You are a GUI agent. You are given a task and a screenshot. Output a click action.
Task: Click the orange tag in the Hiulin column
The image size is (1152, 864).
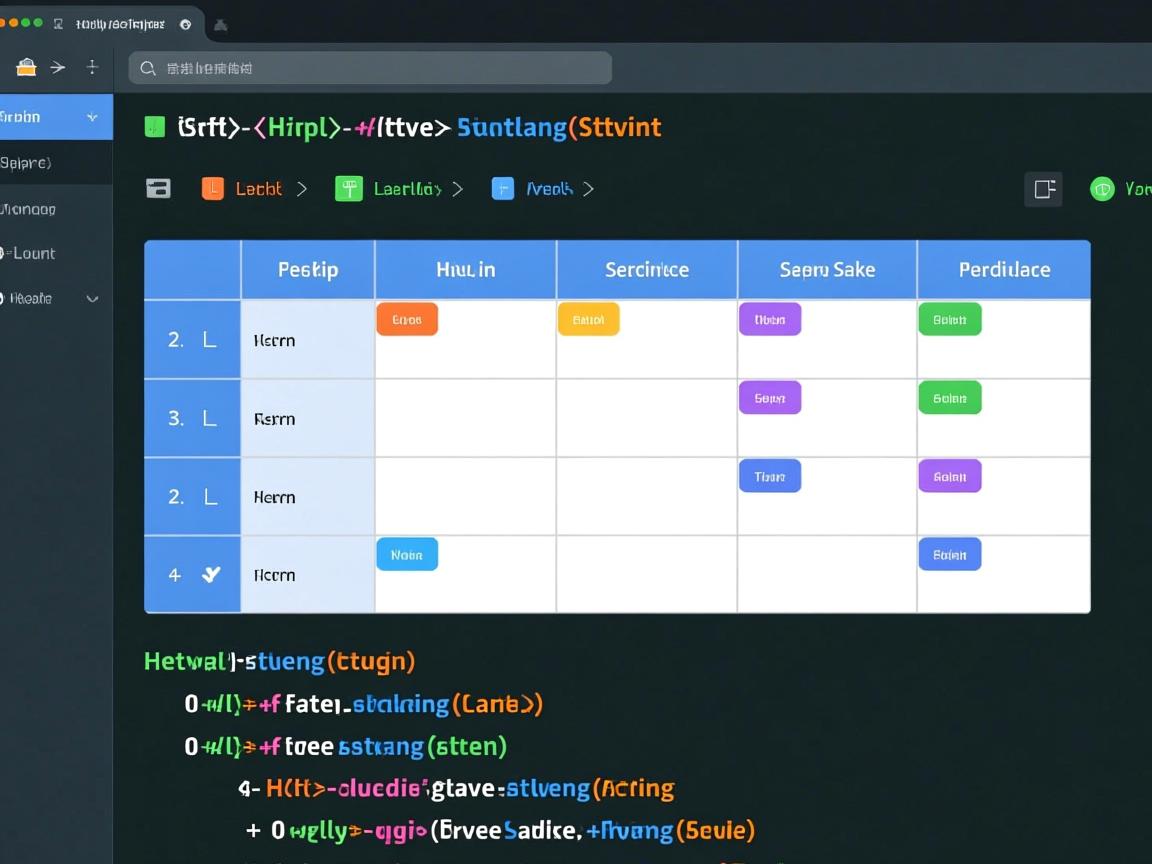[x=407, y=320]
